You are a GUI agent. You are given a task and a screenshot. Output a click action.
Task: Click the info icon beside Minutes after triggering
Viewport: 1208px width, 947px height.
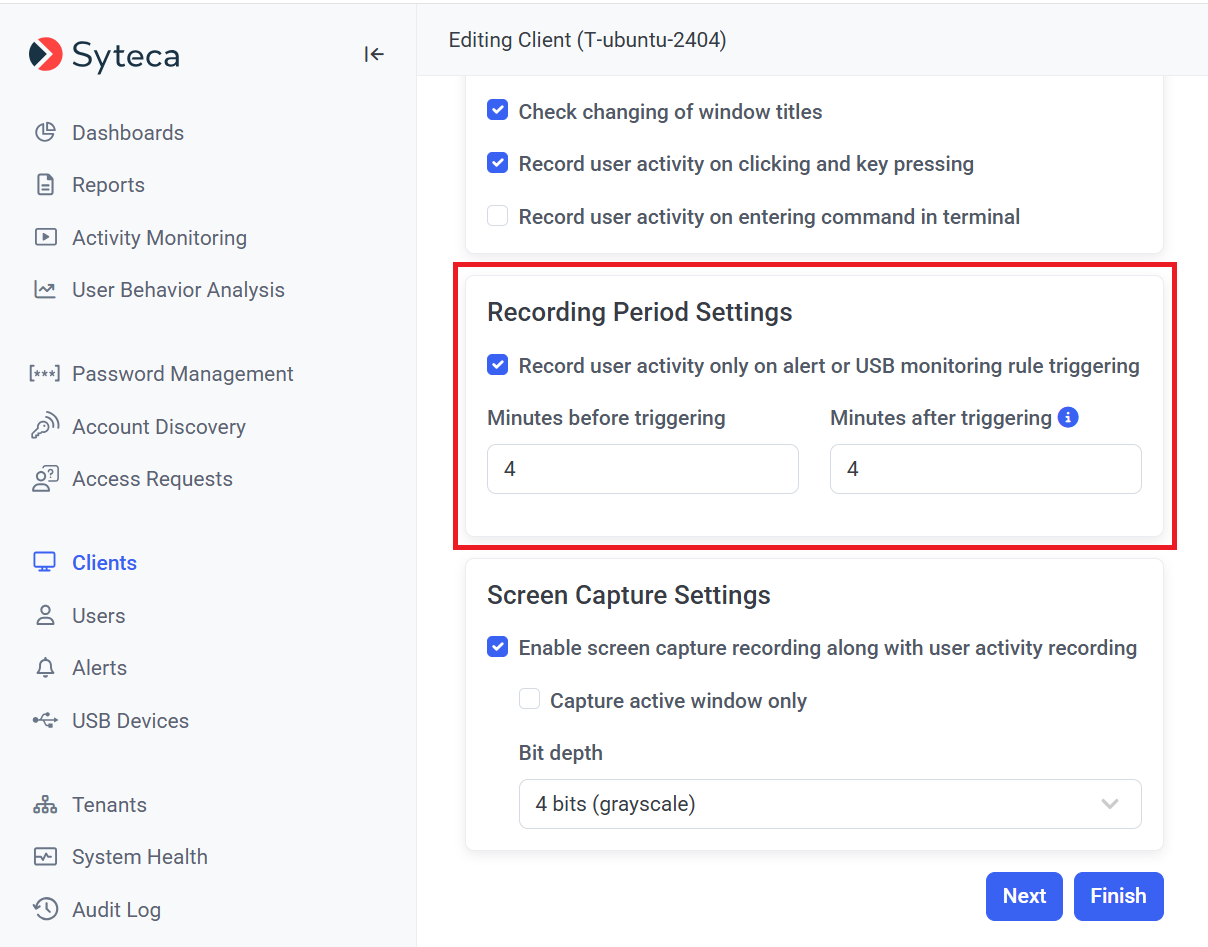pos(1068,418)
